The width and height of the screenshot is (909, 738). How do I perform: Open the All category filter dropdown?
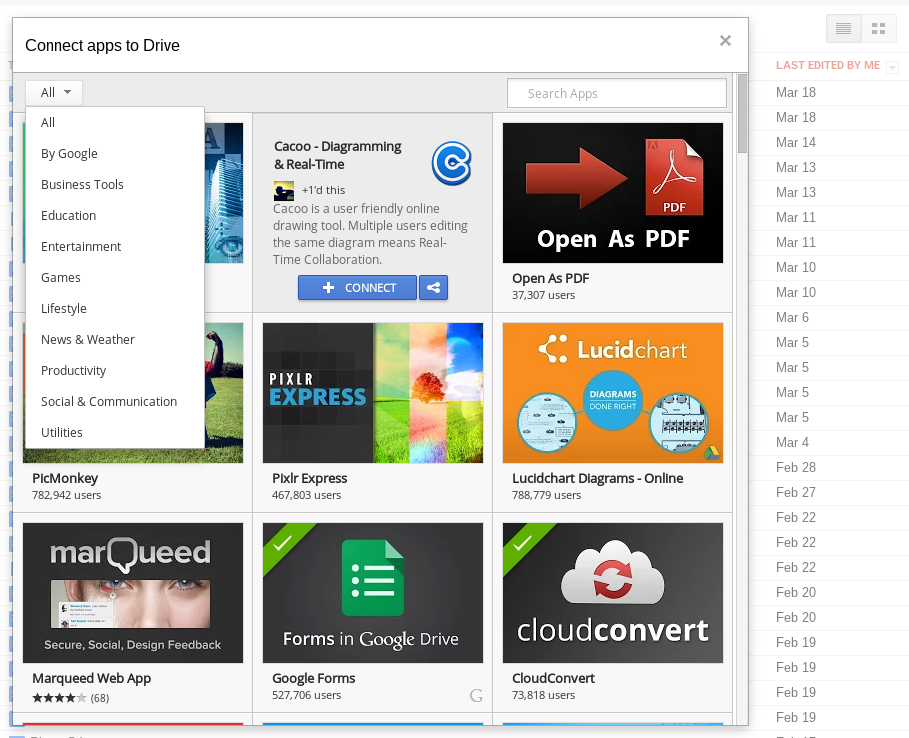coord(54,93)
